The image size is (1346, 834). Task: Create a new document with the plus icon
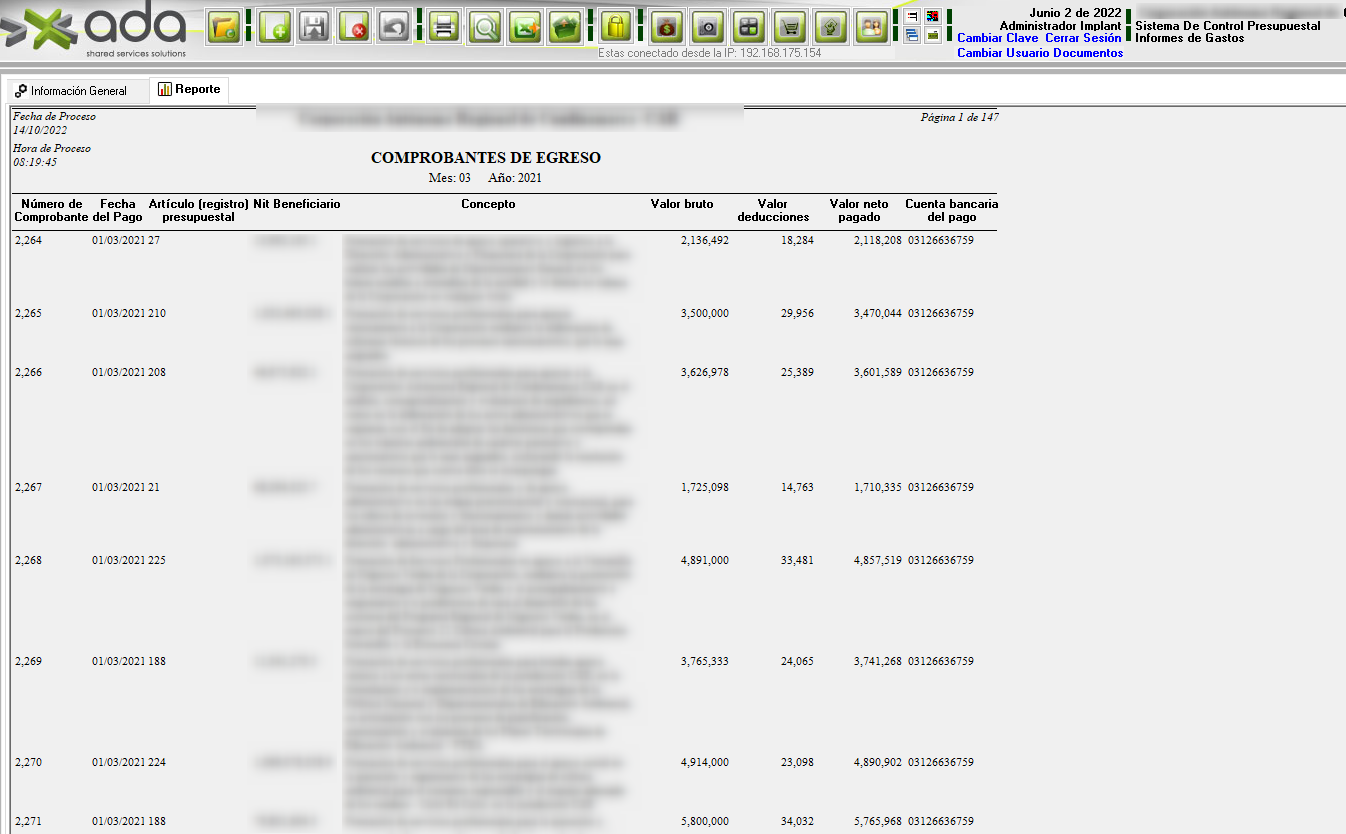click(275, 27)
